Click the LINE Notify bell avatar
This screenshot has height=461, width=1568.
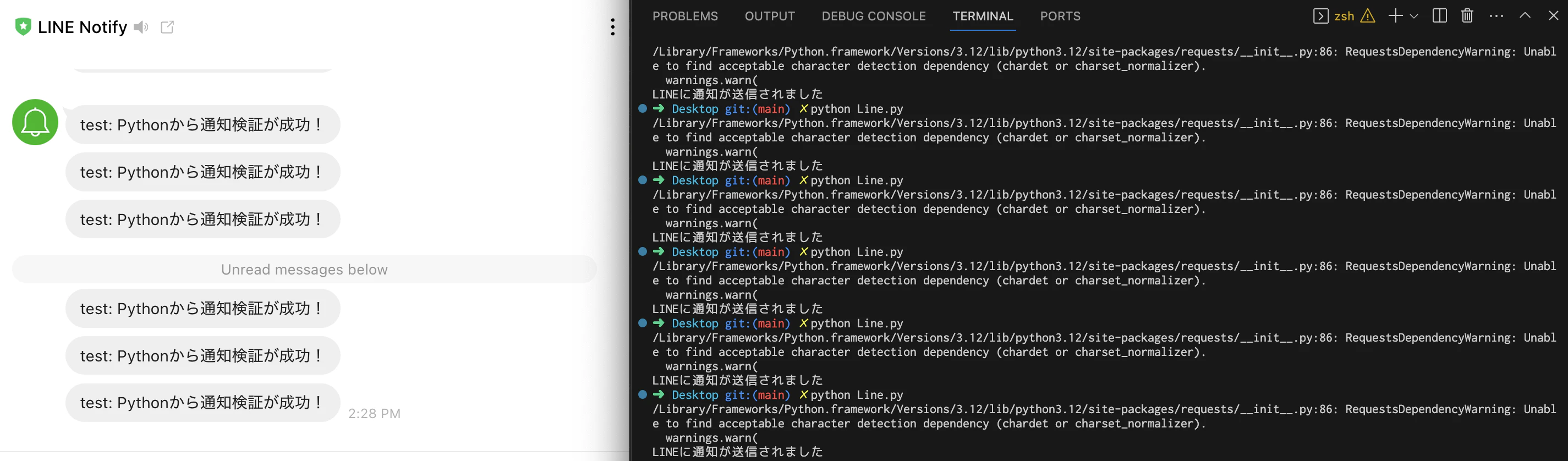pyautogui.click(x=35, y=122)
